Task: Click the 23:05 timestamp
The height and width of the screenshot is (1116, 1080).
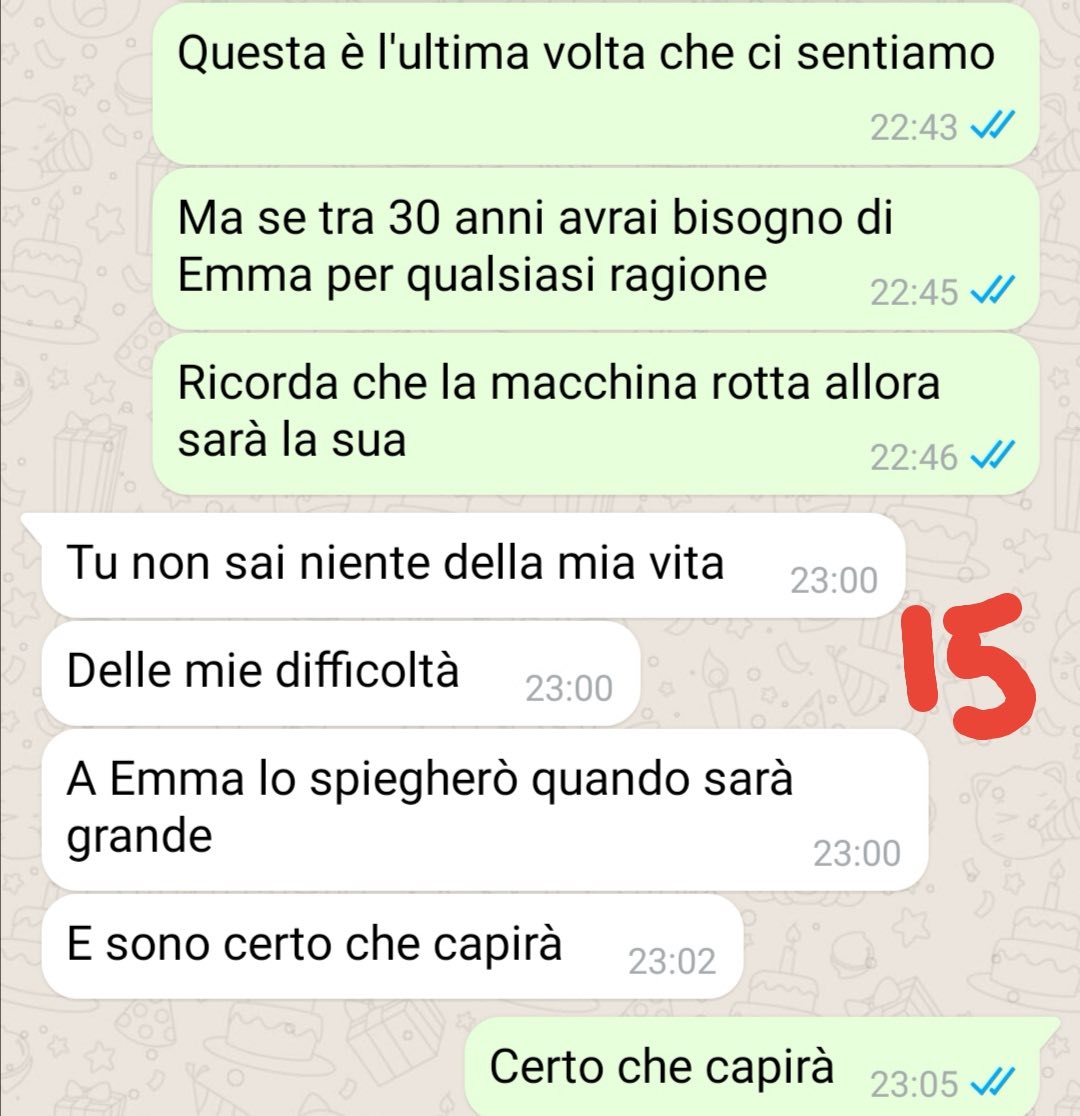Action: tap(914, 1085)
